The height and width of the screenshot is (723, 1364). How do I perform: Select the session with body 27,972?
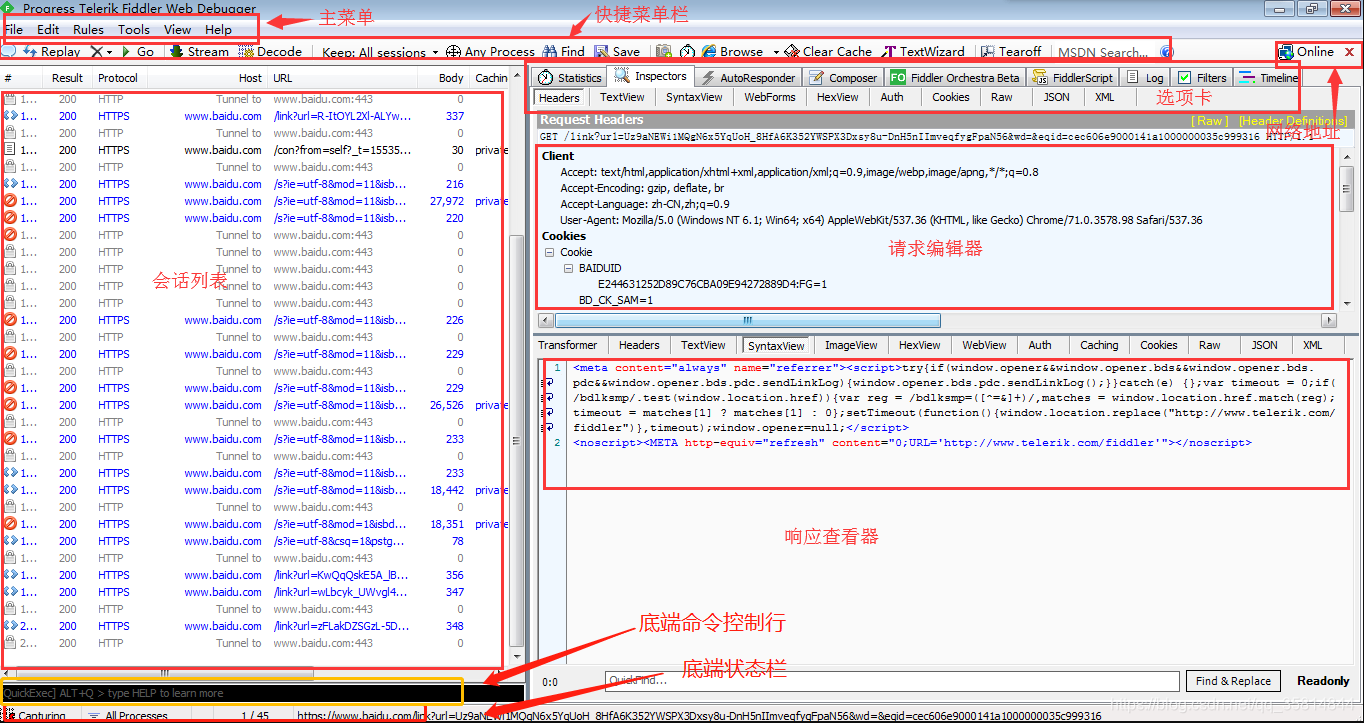pyautogui.click(x=256, y=201)
